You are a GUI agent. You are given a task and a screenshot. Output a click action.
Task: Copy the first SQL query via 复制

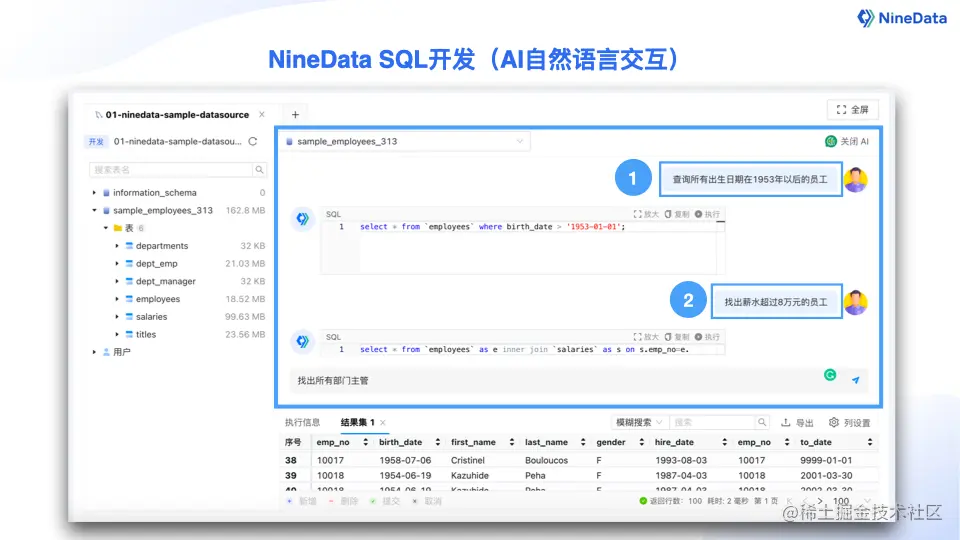(677, 214)
